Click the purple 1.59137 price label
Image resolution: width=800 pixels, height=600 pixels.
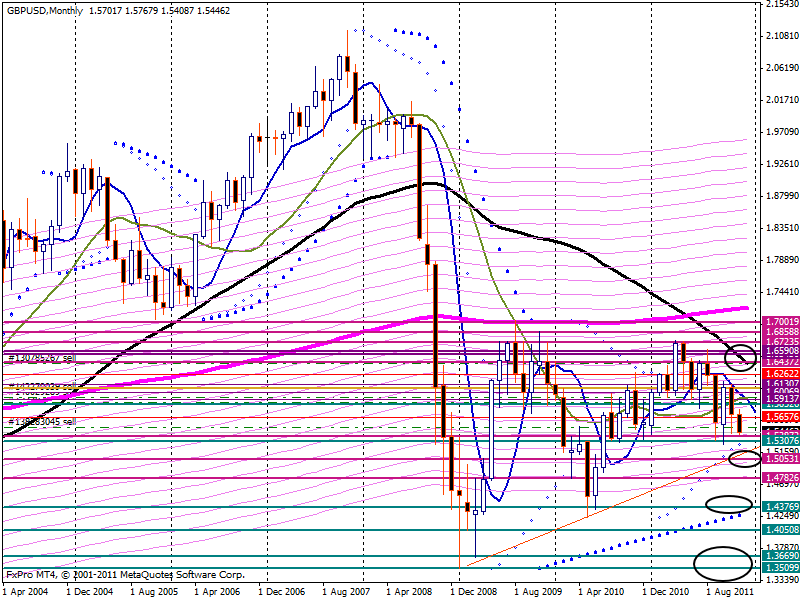[781, 398]
